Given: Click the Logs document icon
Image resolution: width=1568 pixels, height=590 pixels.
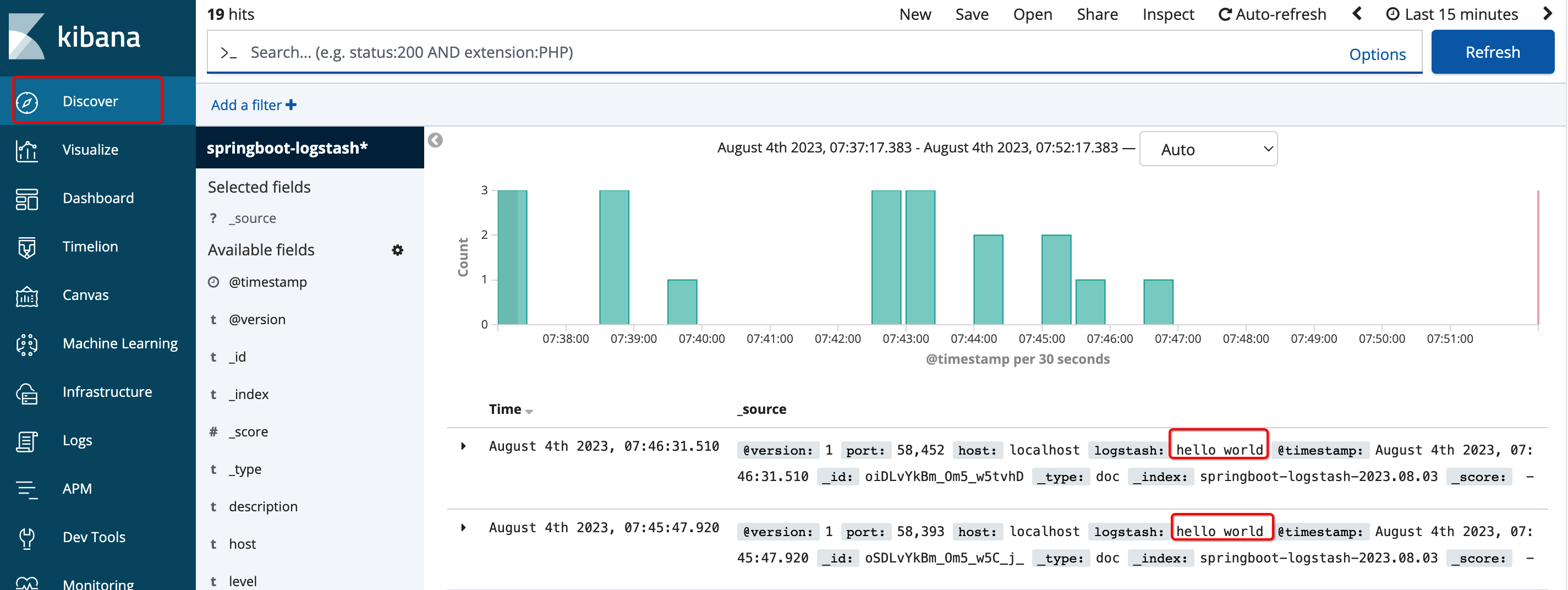Looking at the screenshot, I should tap(27, 441).
